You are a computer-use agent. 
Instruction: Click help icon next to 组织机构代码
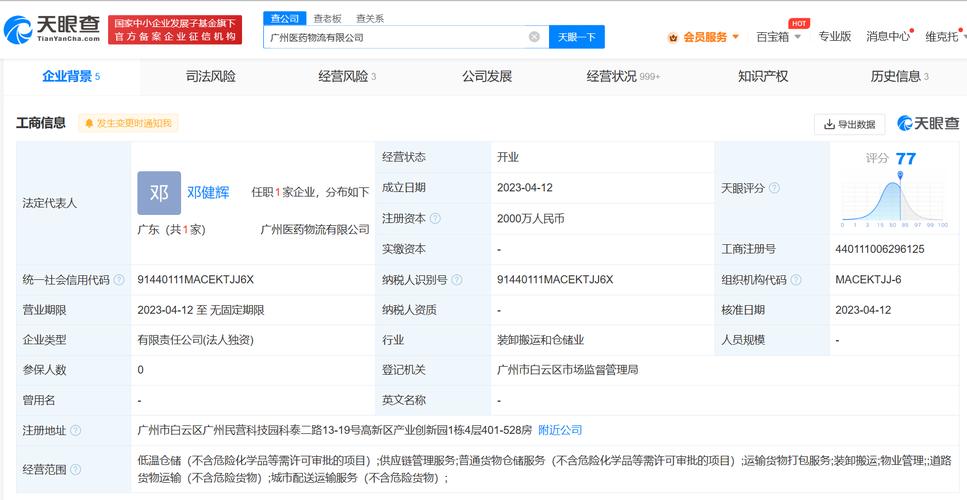[796, 280]
